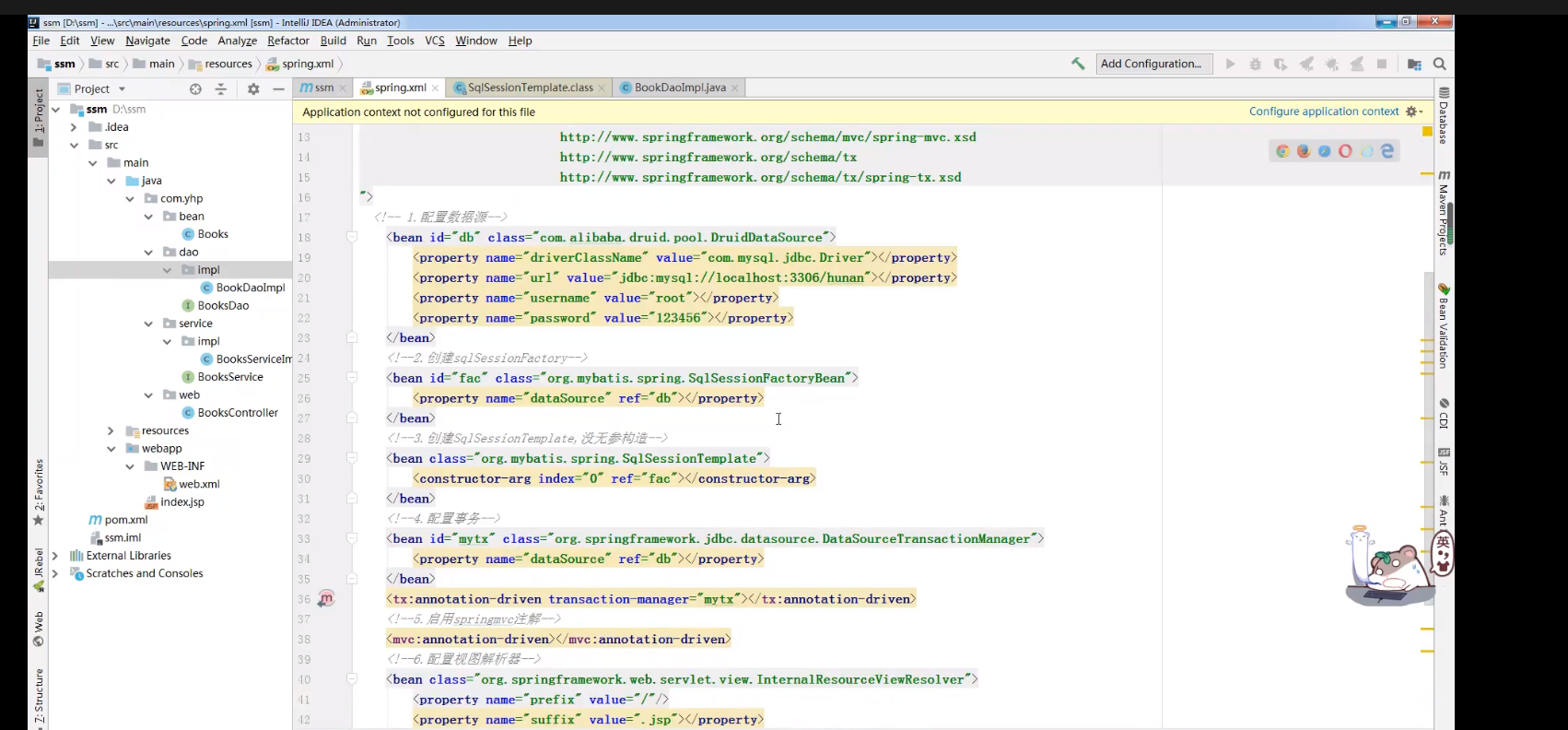The height and width of the screenshot is (730, 1568).
Task: Click the Scroll from Source target icon
Action: (x=195, y=88)
